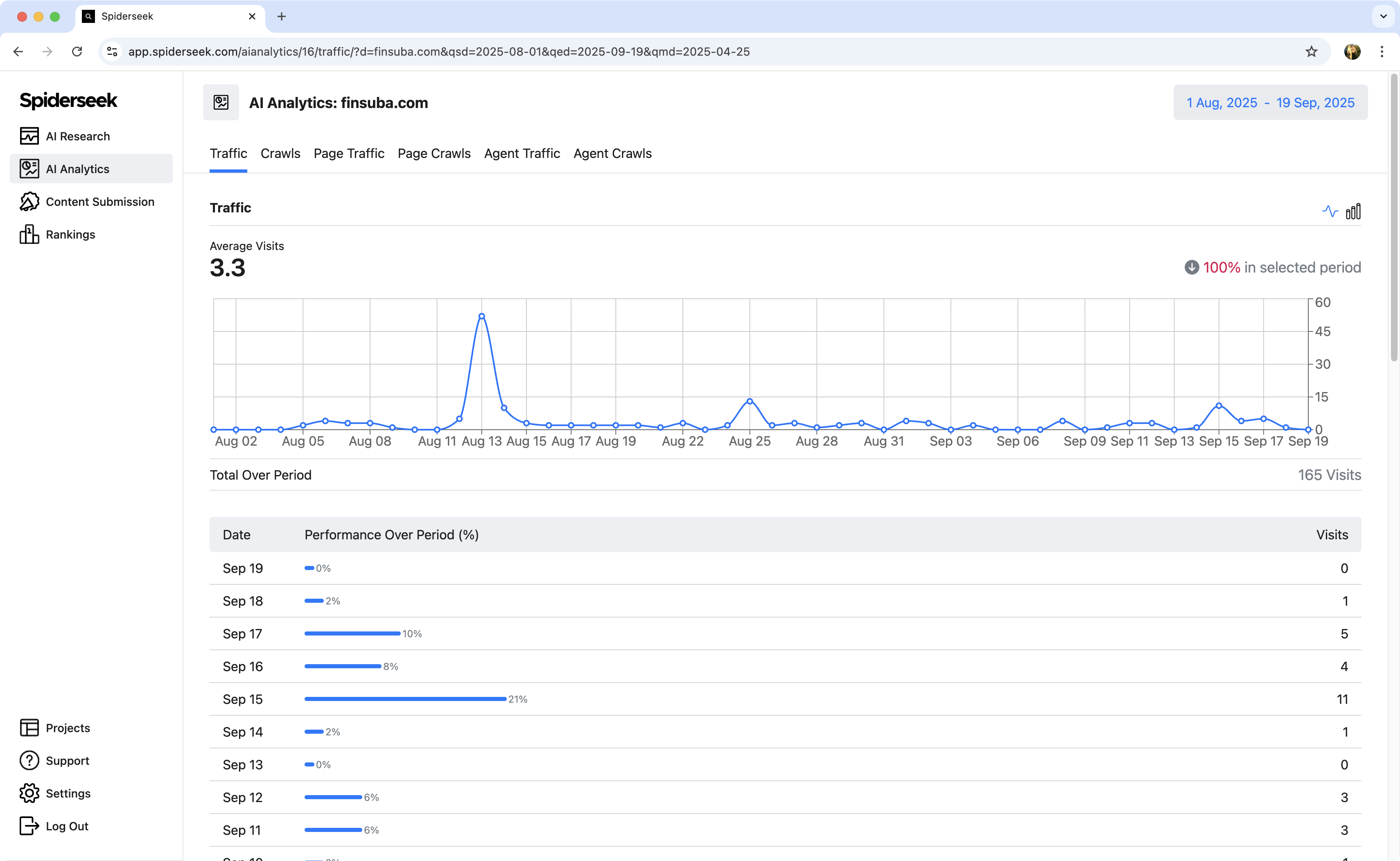Click the Support link text
Viewport: 1400px width, 861px height.
(68, 760)
